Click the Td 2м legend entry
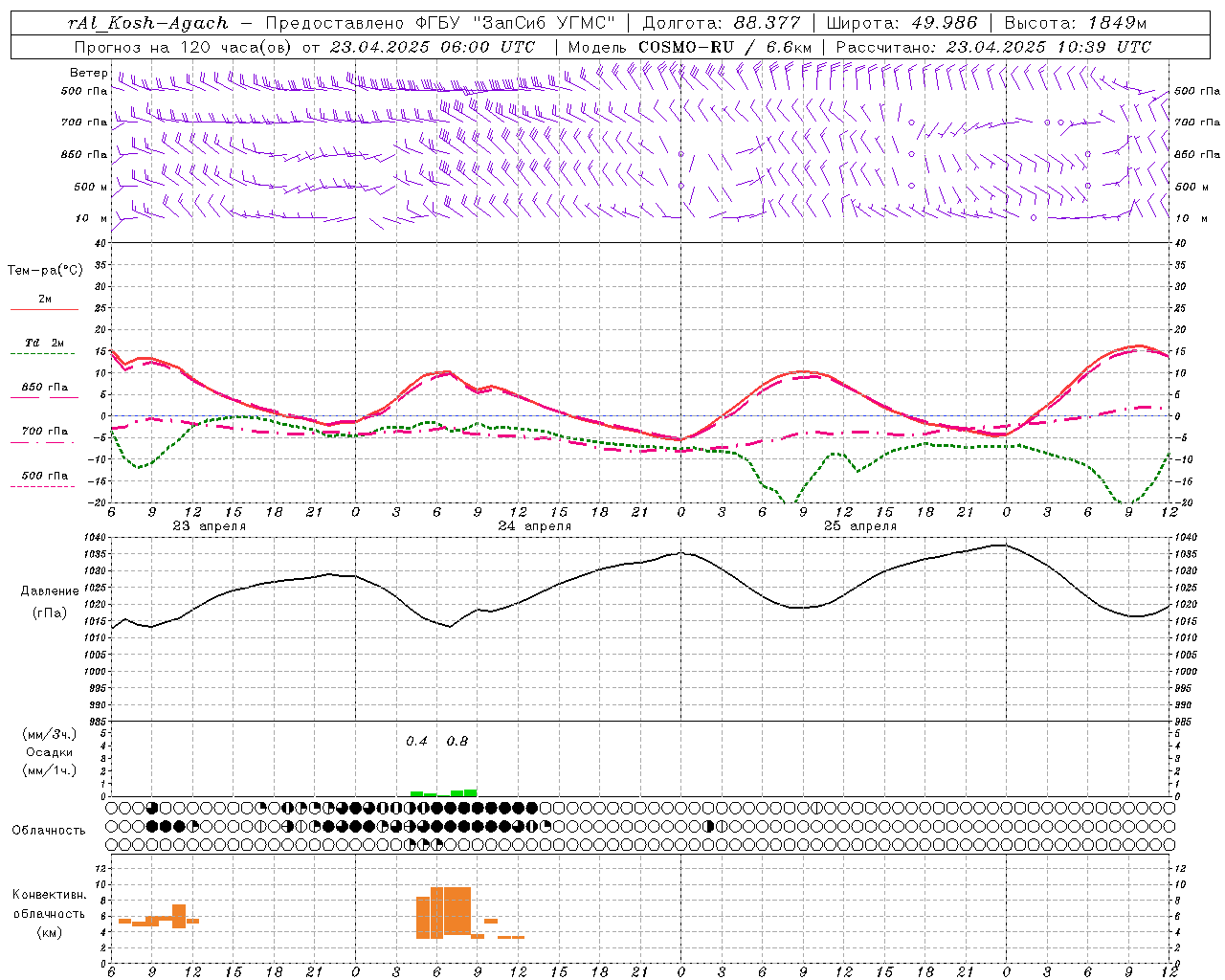Image resolution: width=1225 pixels, height=980 pixels. pos(45,343)
